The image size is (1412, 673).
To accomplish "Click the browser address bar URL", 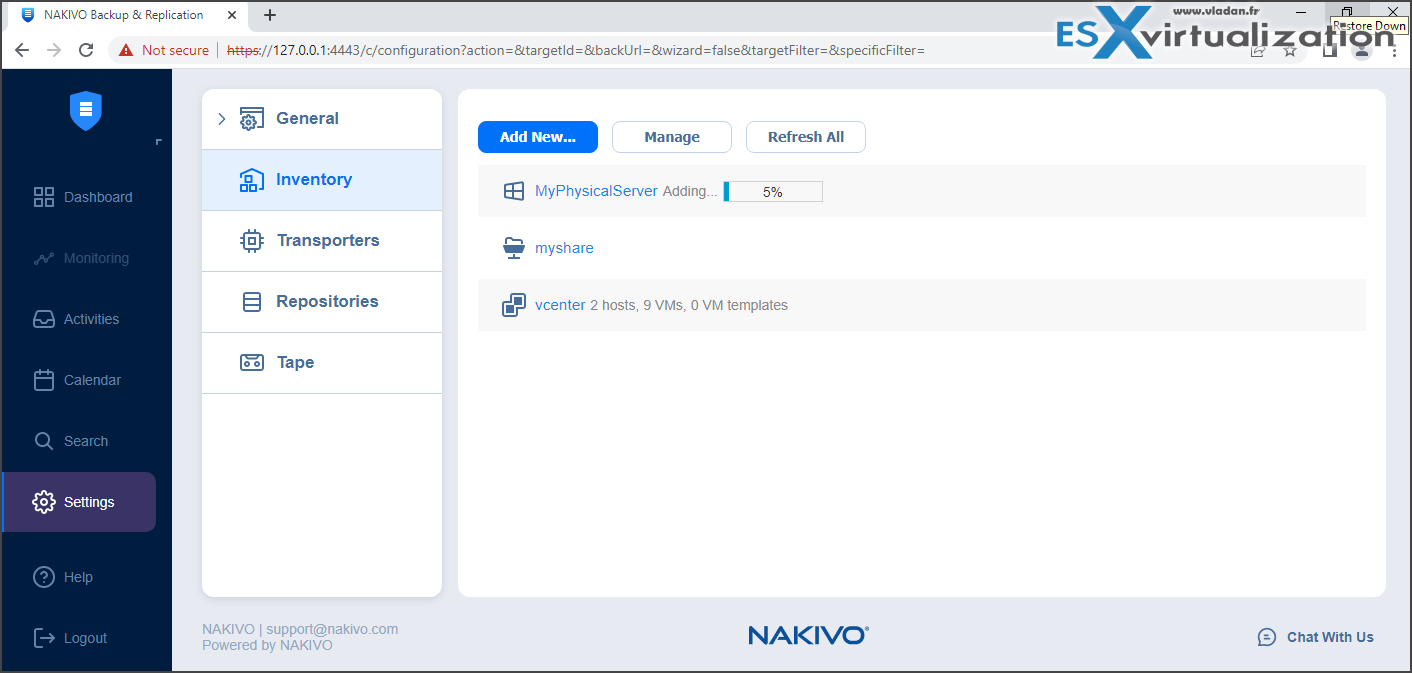I will (x=575, y=50).
